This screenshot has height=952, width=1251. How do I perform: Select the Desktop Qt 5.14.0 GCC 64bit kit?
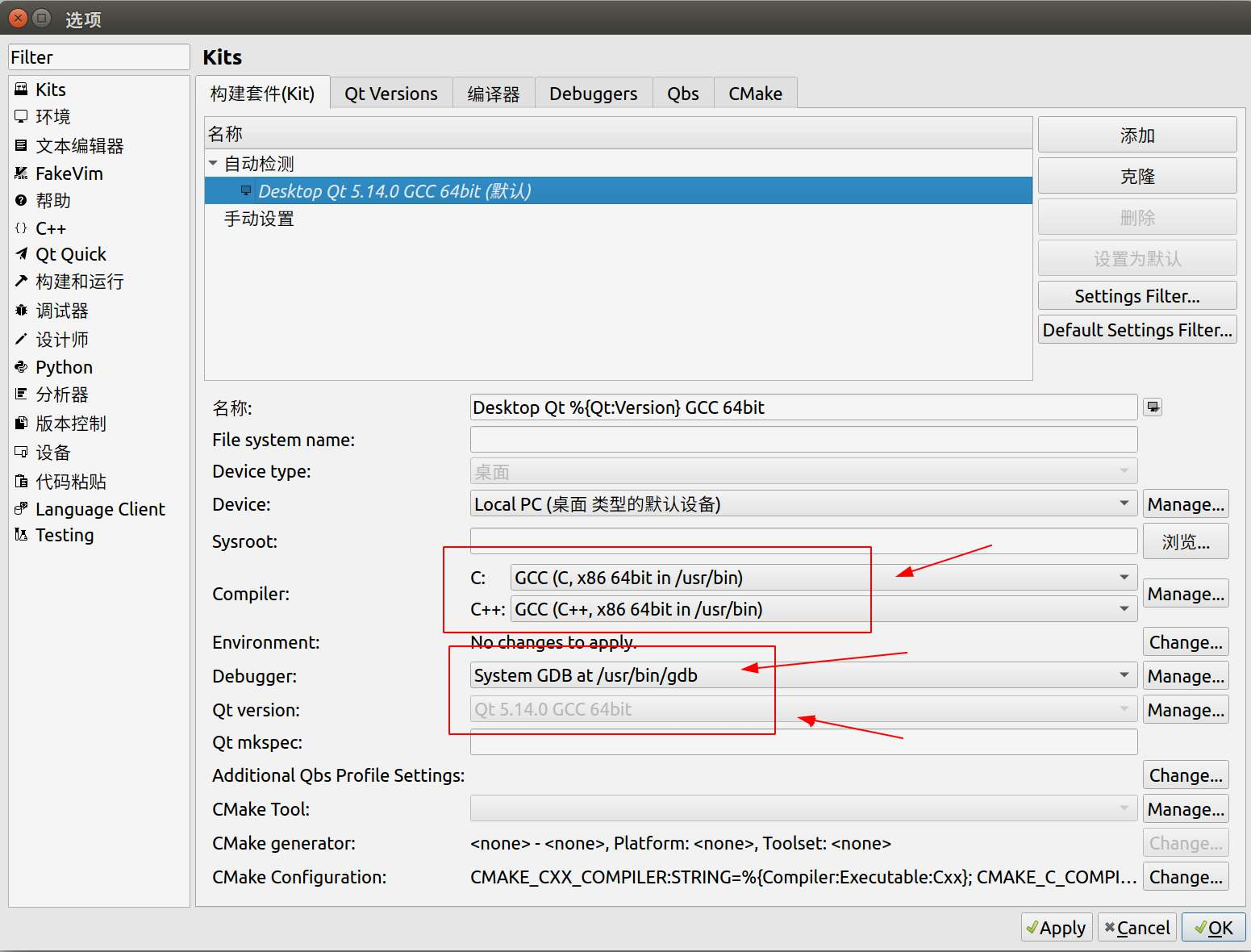[619, 191]
